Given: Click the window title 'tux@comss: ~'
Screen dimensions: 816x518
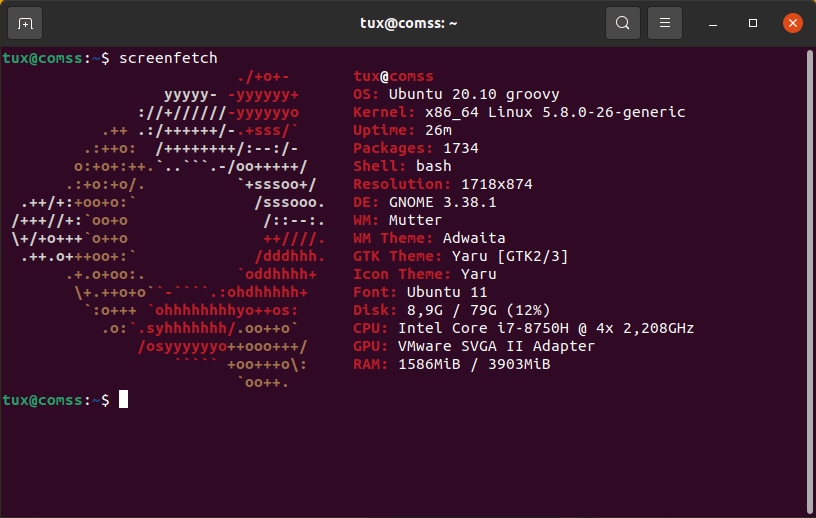Looking at the screenshot, I should [x=409, y=23].
